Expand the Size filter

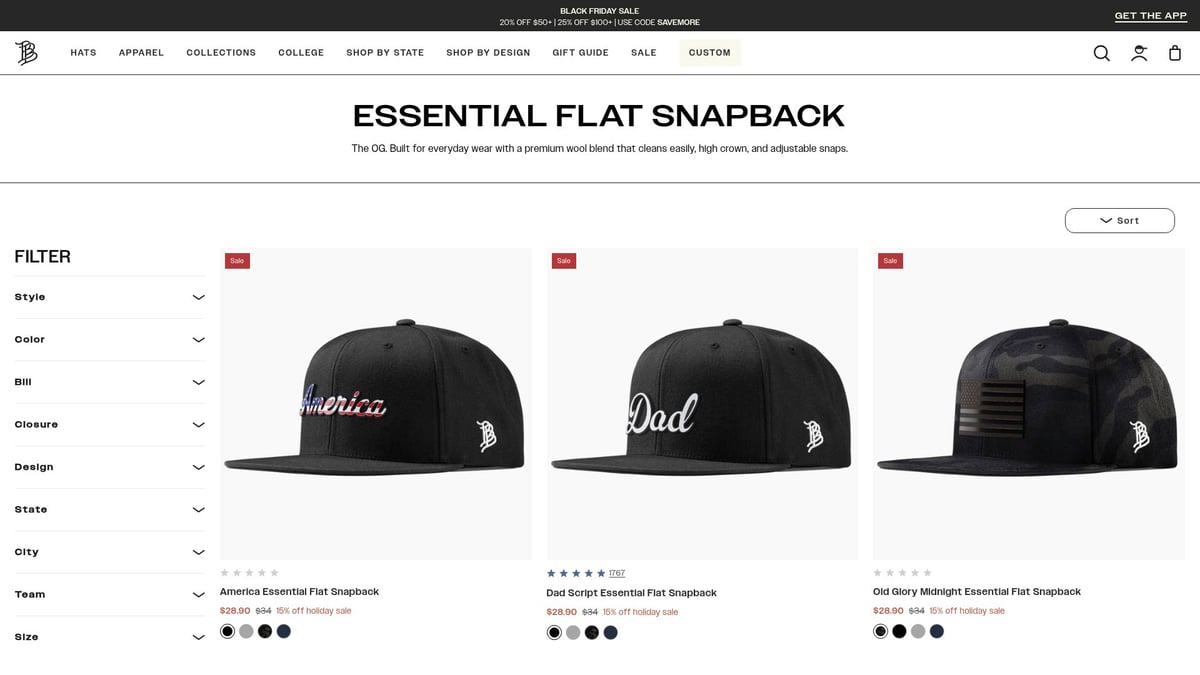pyautogui.click(x=109, y=636)
